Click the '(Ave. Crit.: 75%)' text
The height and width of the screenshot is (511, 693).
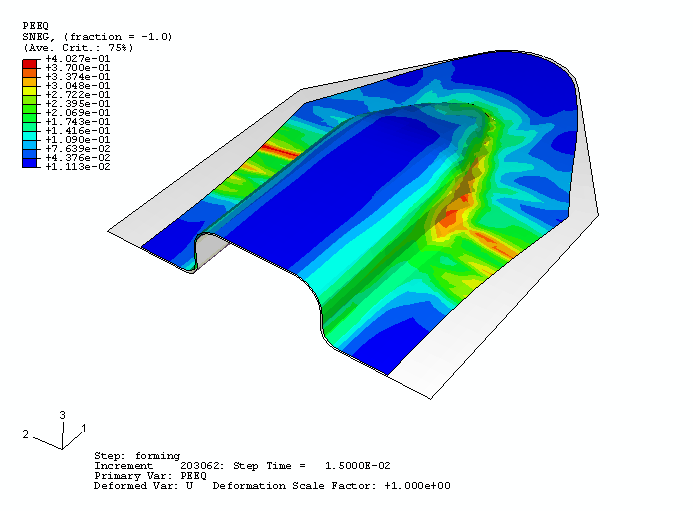coord(78,48)
